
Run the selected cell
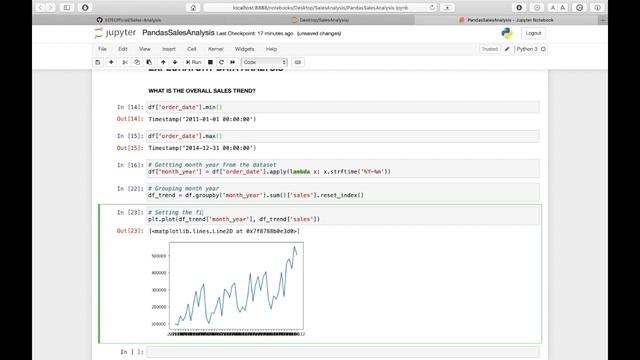[x=193, y=62]
